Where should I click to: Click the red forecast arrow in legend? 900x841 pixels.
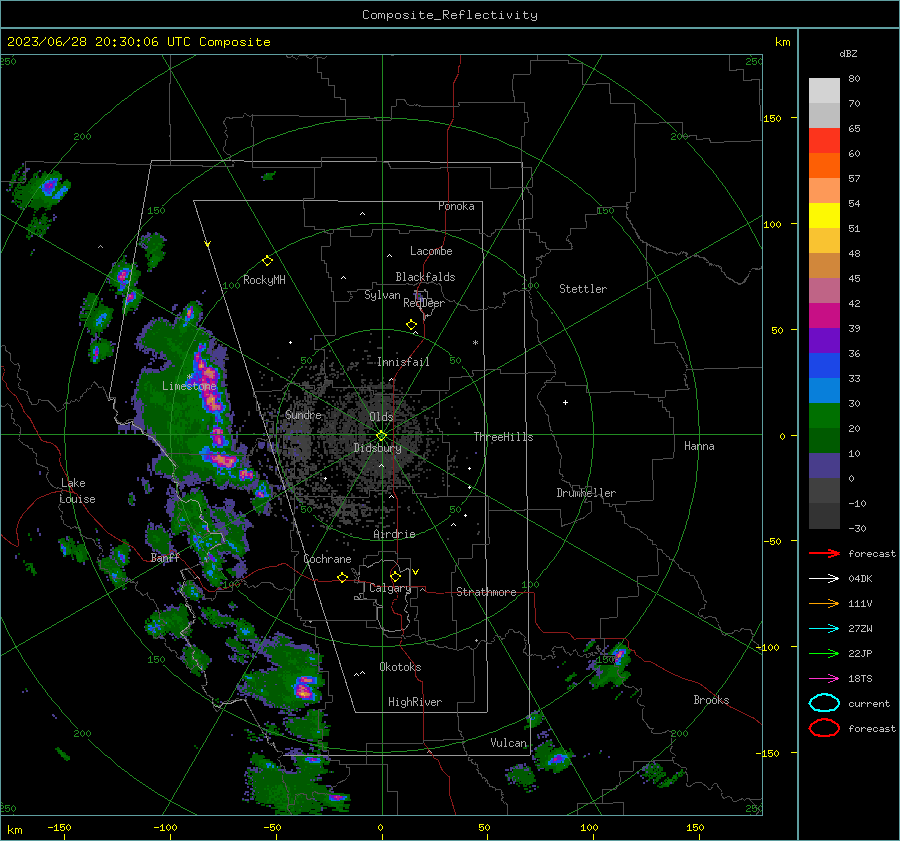[x=824, y=553]
